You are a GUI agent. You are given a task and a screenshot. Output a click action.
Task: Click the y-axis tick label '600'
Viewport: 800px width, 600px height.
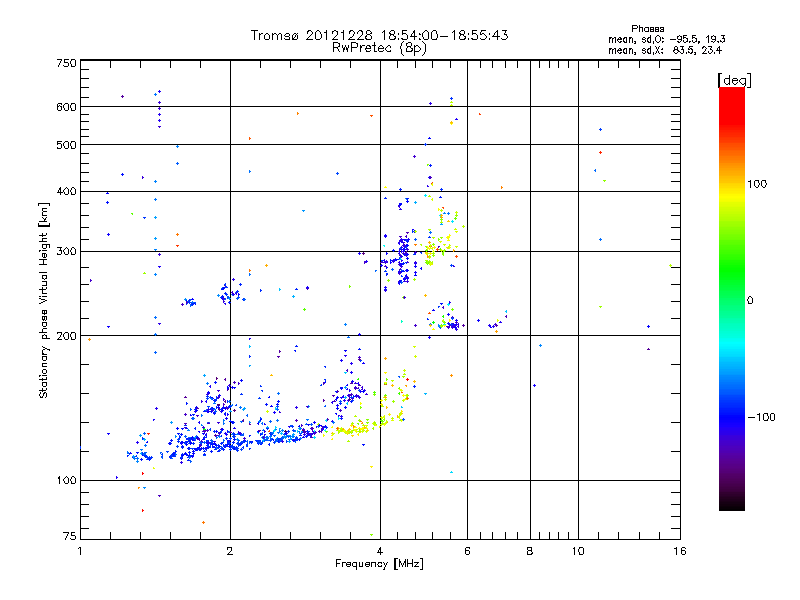pos(66,107)
